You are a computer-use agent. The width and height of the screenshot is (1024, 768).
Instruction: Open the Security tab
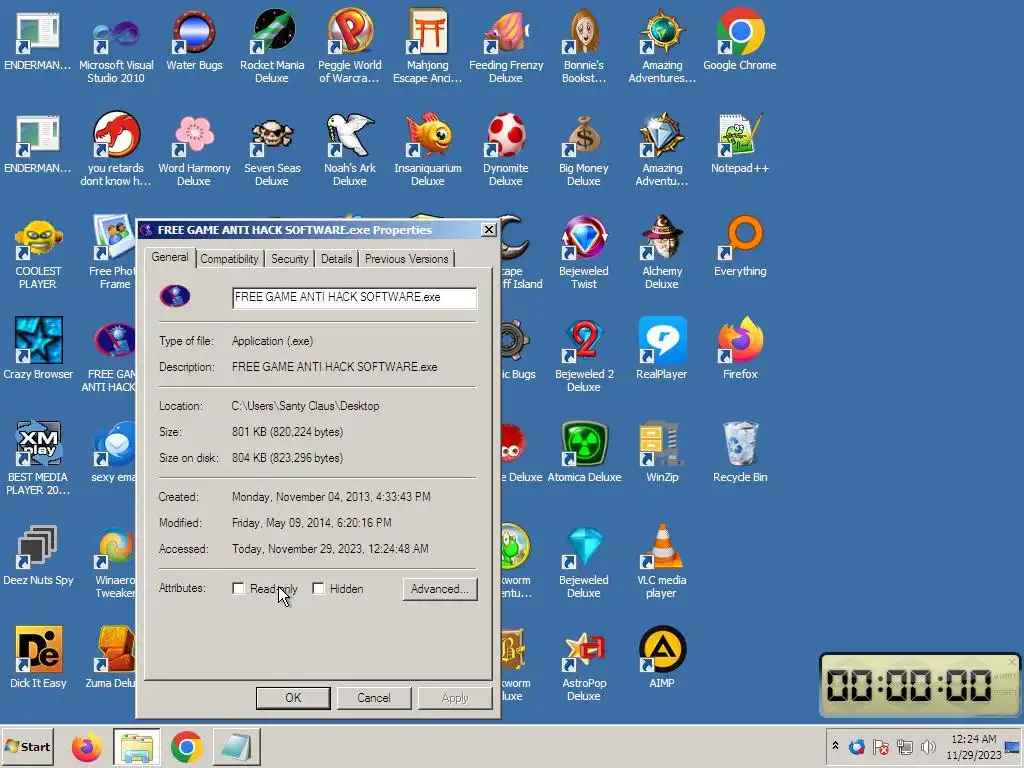(x=289, y=259)
